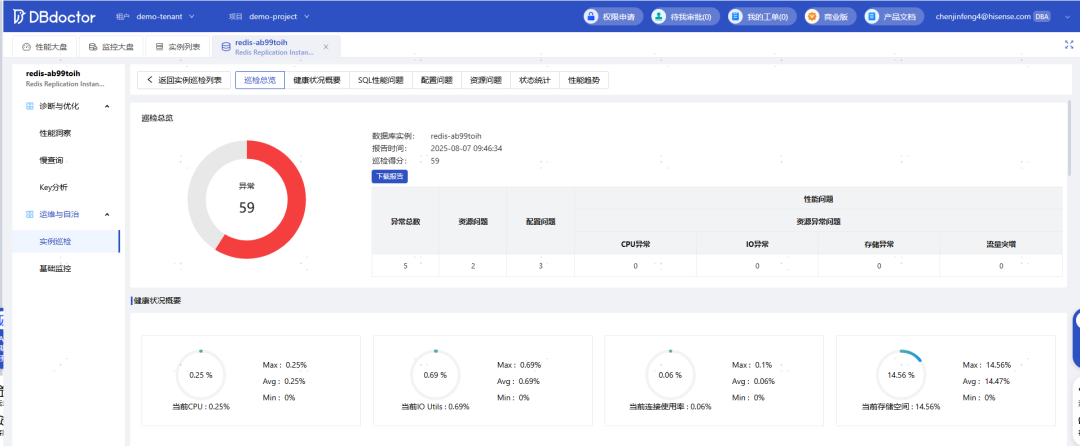
Task: Click the 权限申请 button
Action: [x=613, y=17]
